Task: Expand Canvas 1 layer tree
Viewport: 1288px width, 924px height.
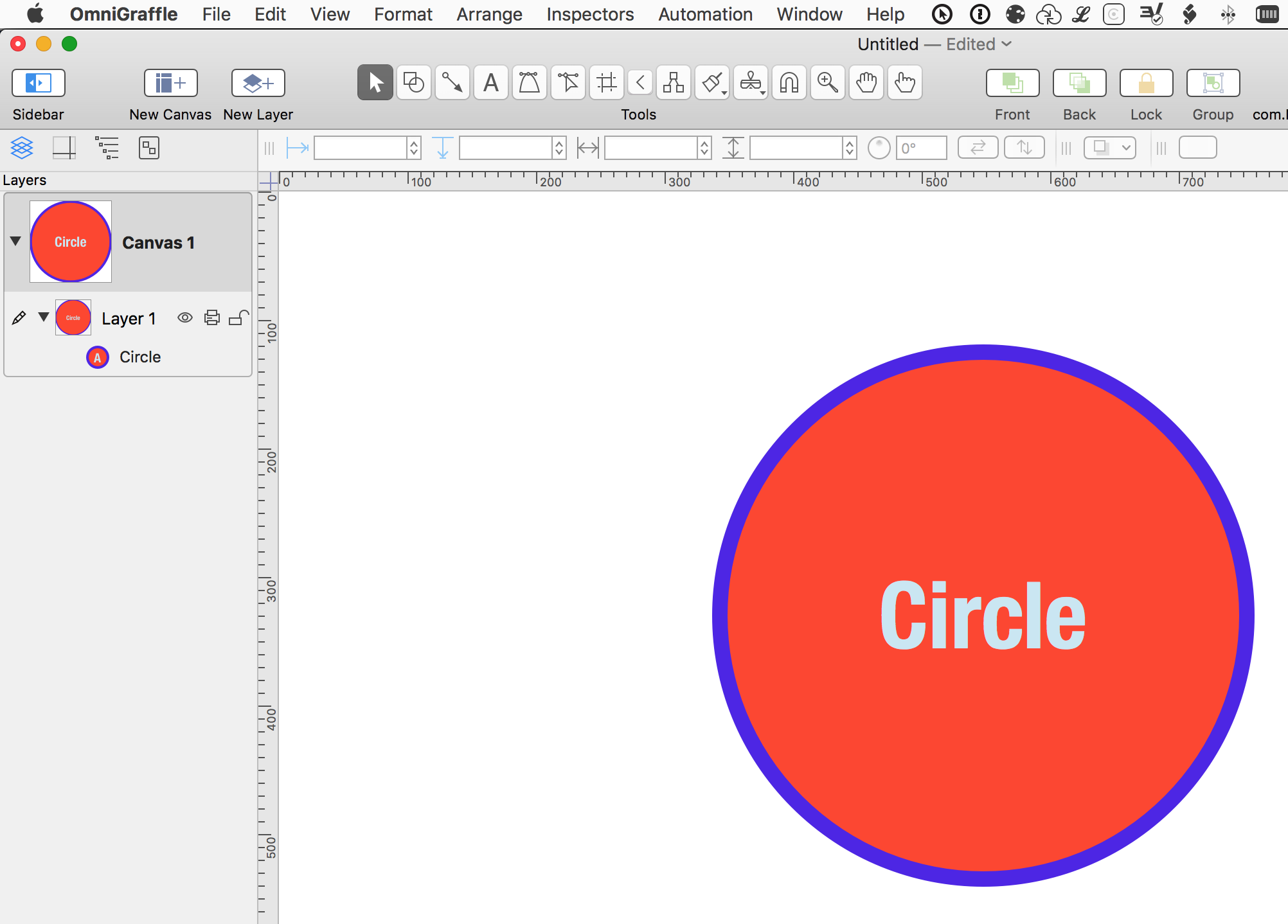Action: click(15, 241)
